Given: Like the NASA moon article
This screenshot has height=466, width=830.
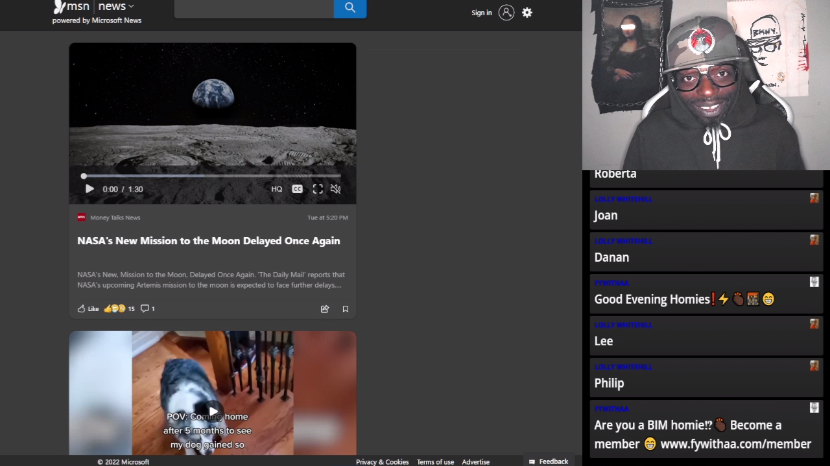Looking at the screenshot, I should [x=88, y=309].
